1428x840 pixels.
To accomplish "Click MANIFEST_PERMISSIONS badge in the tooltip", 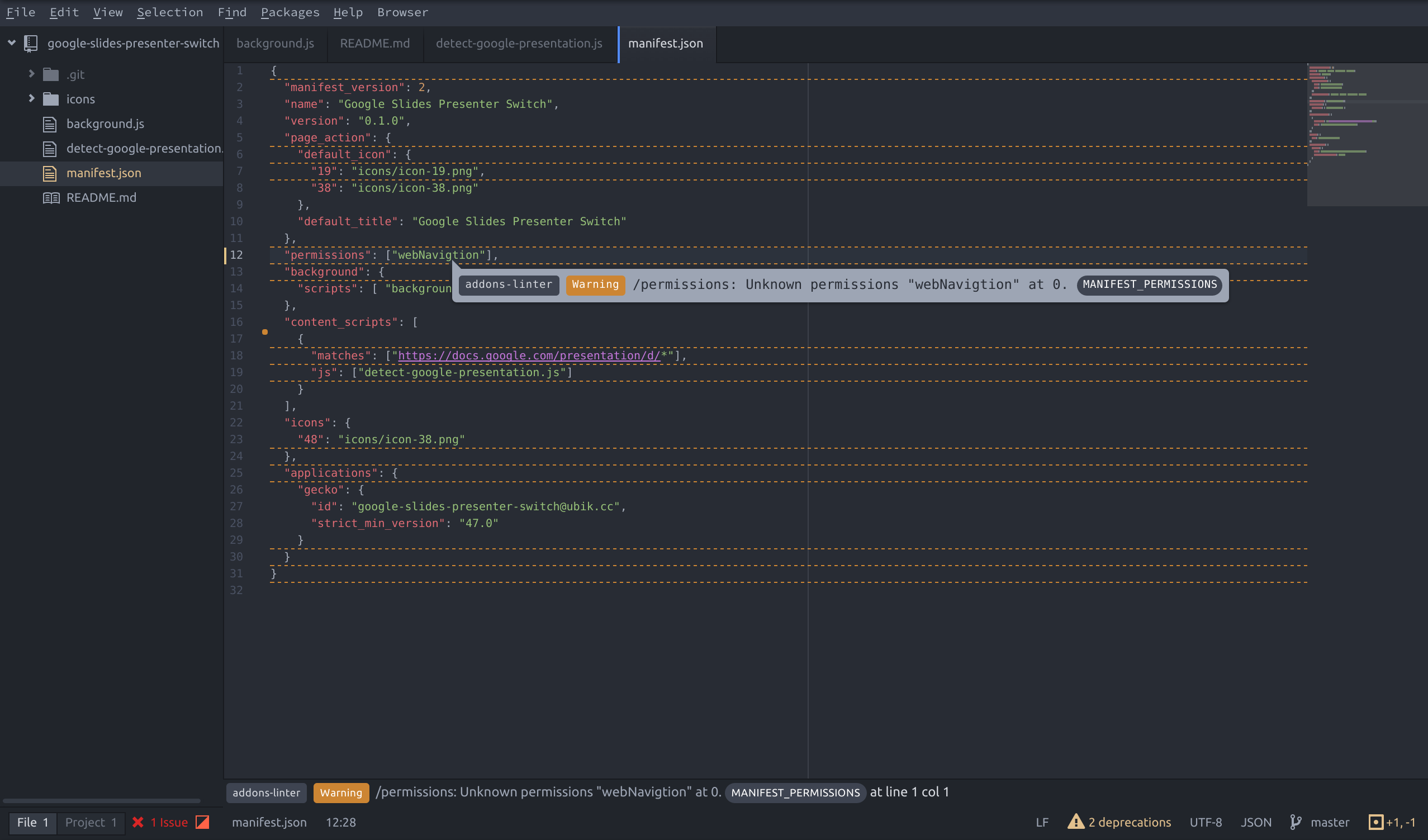I will click(x=1149, y=284).
